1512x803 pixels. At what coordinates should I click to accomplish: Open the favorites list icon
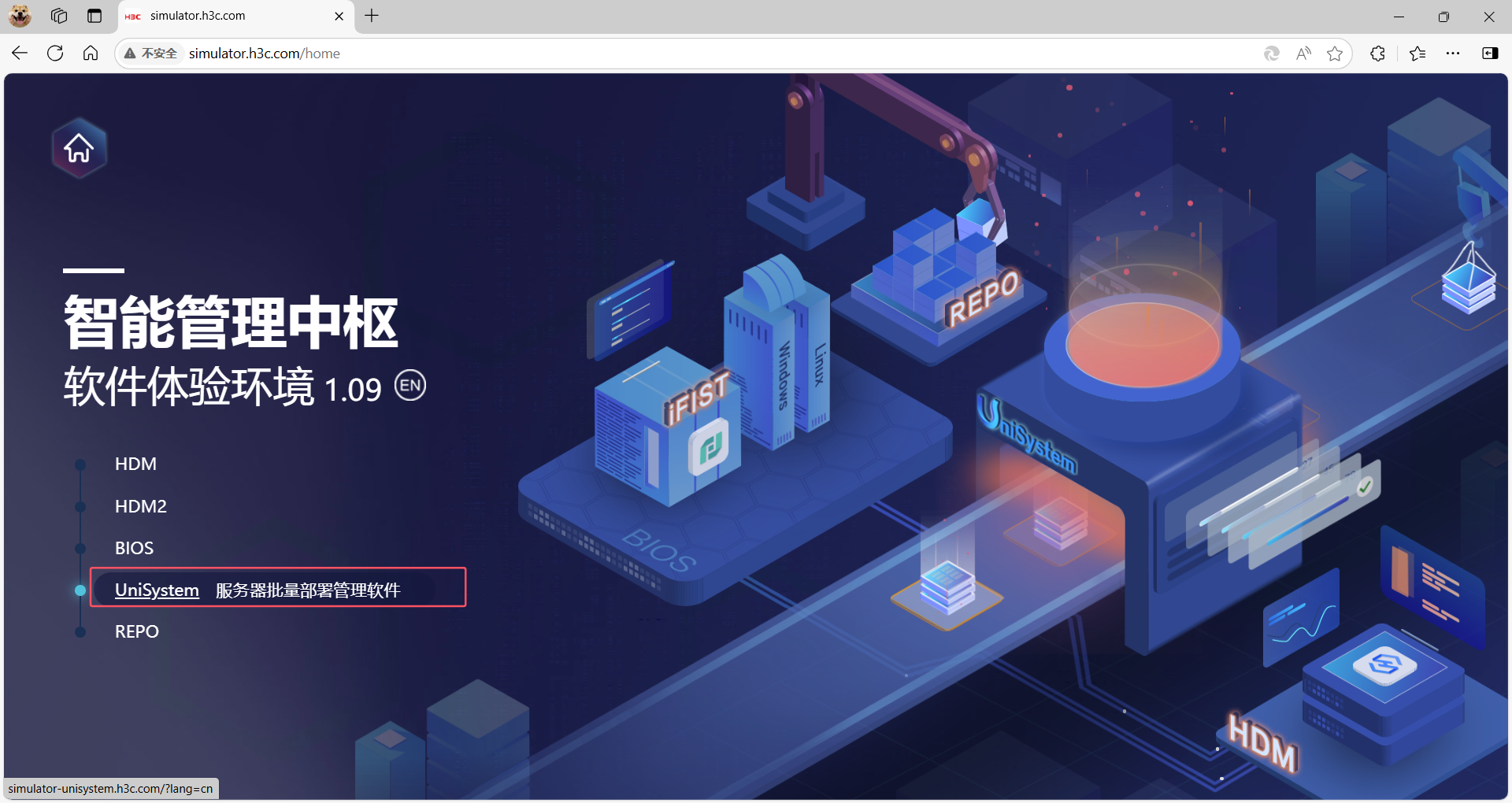point(1417,54)
